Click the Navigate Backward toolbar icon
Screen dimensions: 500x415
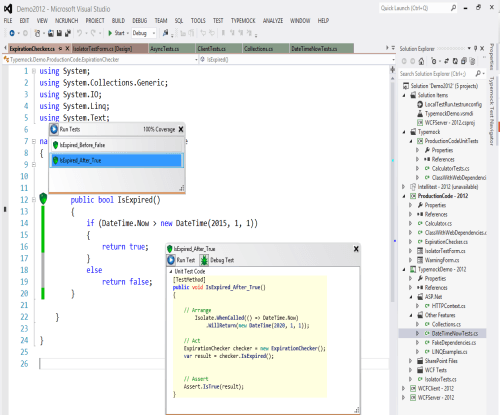tap(12, 33)
